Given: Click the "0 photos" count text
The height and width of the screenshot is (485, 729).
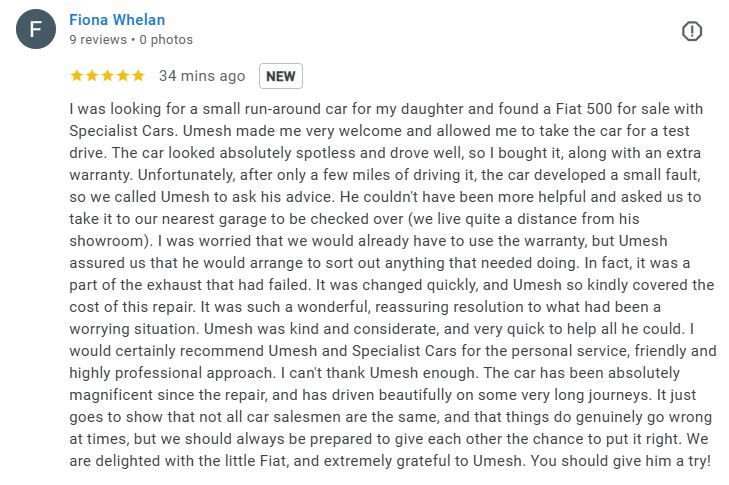Looking at the screenshot, I should [166, 40].
